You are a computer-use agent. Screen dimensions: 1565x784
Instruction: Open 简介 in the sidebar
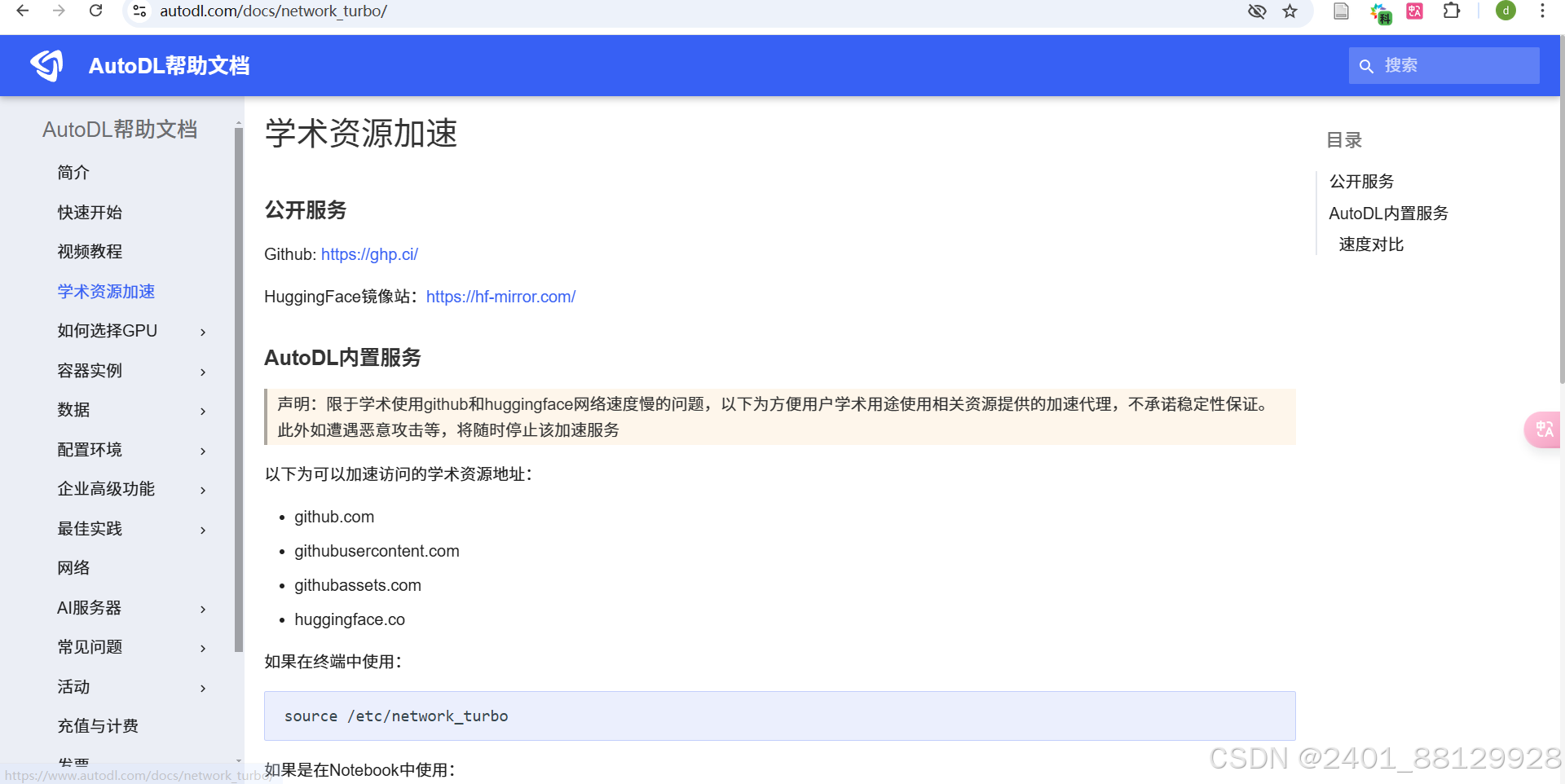point(73,173)
